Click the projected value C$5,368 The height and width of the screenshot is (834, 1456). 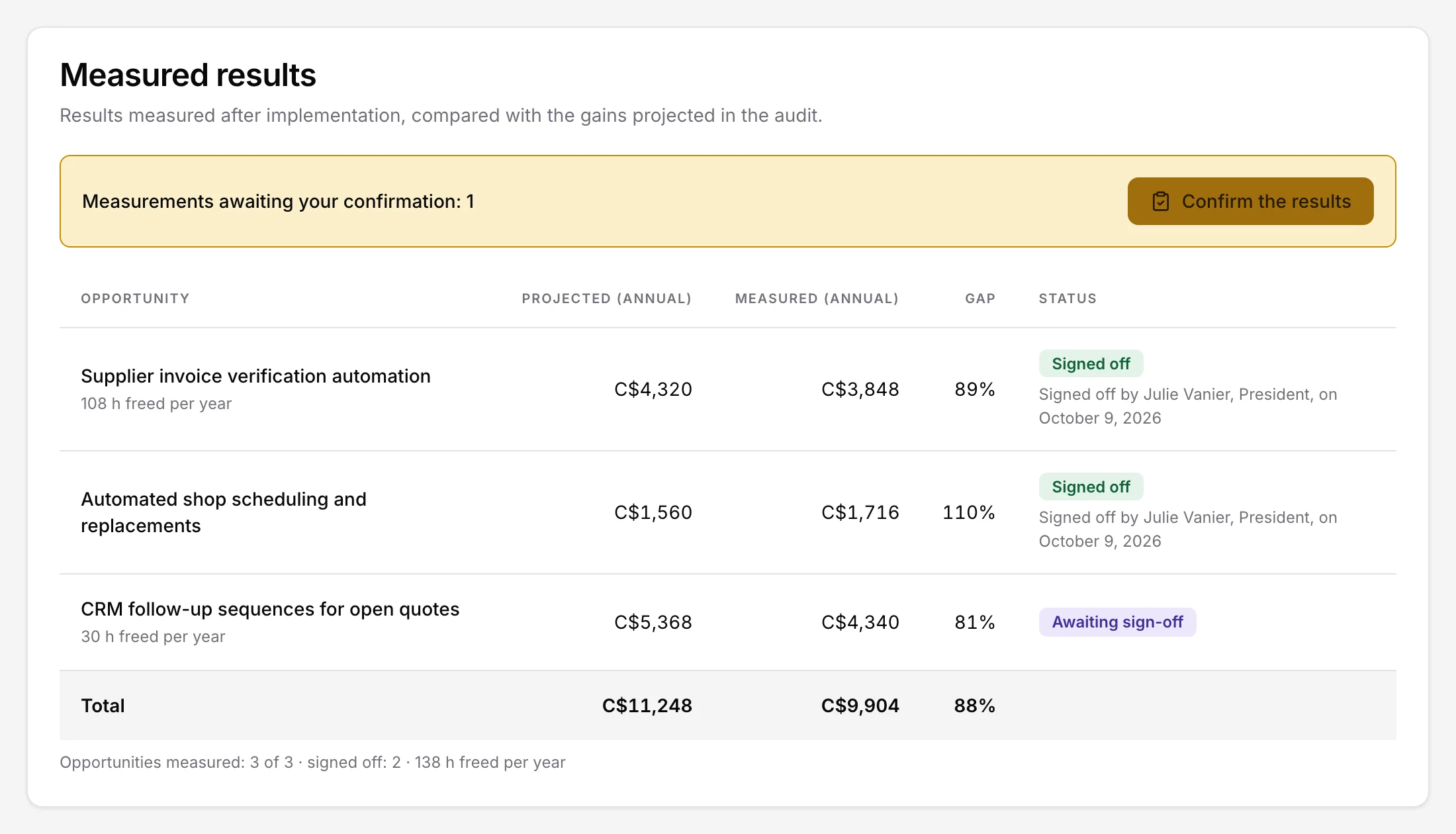(653, 622)
